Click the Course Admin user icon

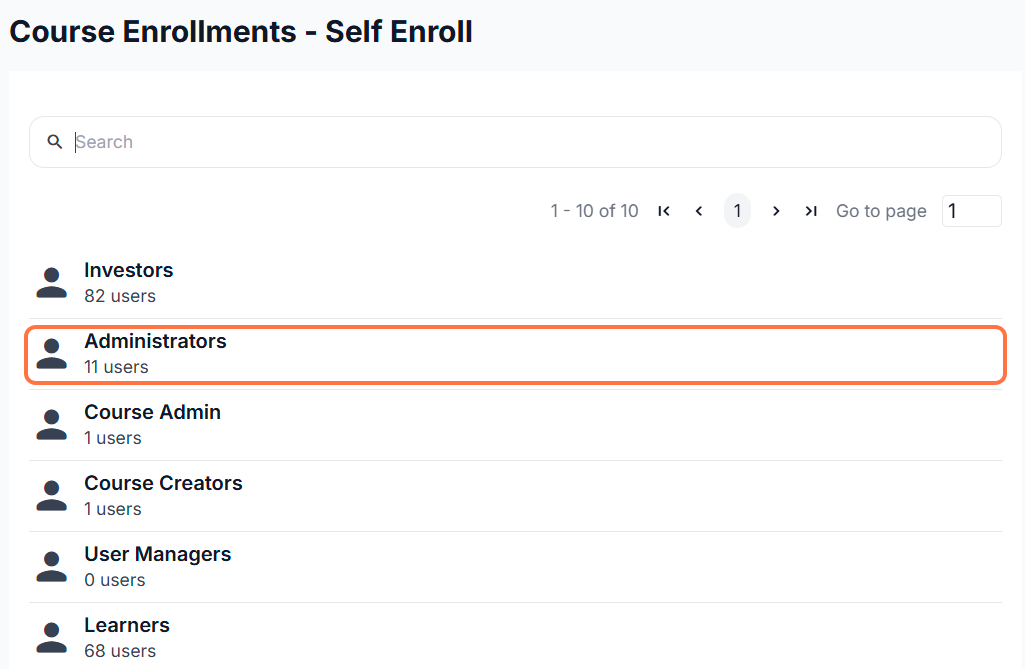(51, 425)
